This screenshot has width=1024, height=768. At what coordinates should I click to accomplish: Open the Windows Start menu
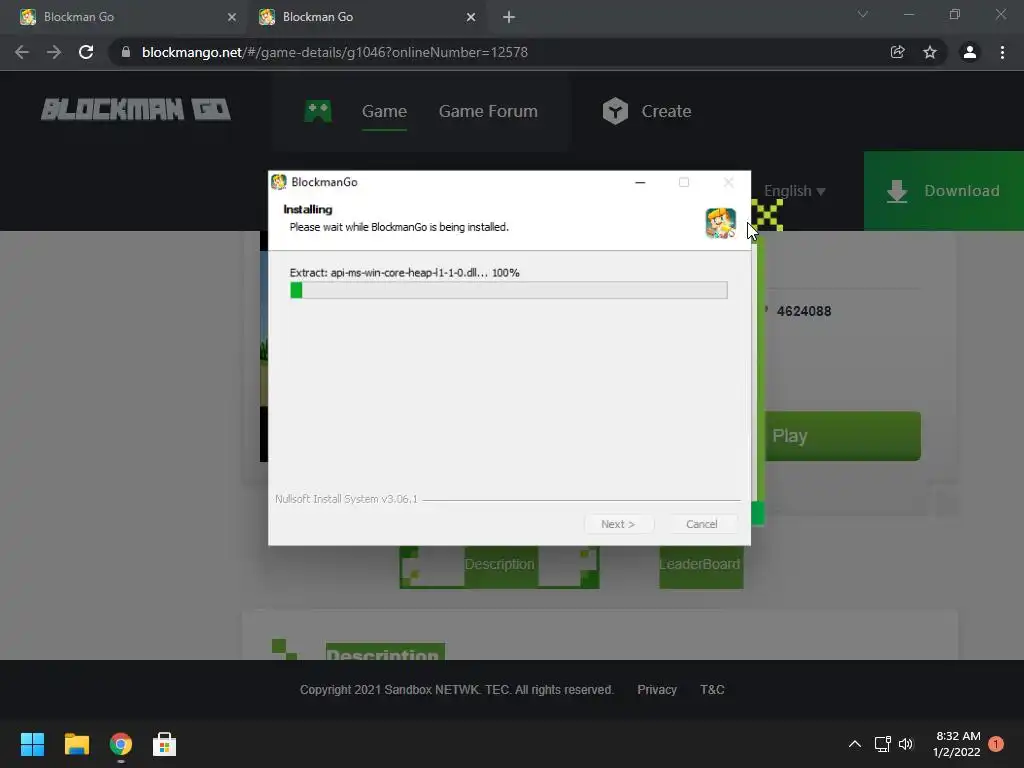coord(32,744)
